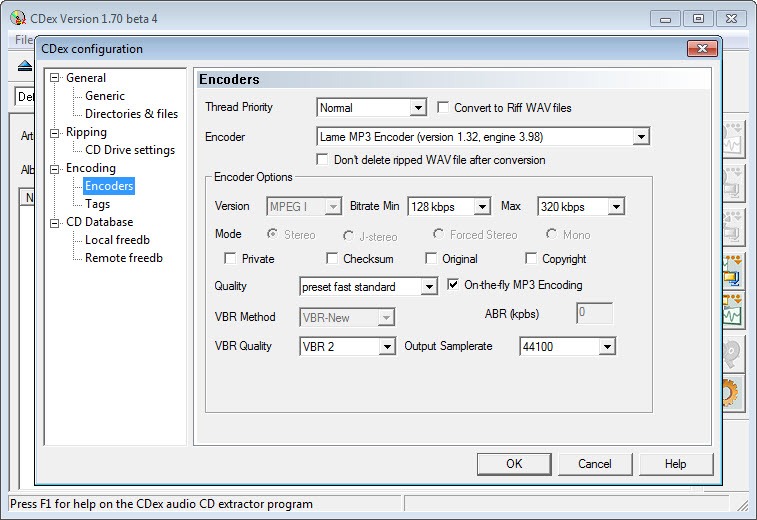The width and height of the screenshot is (757, 520).
Task: Select Local freedb tree item
Action: coord(117,239)
